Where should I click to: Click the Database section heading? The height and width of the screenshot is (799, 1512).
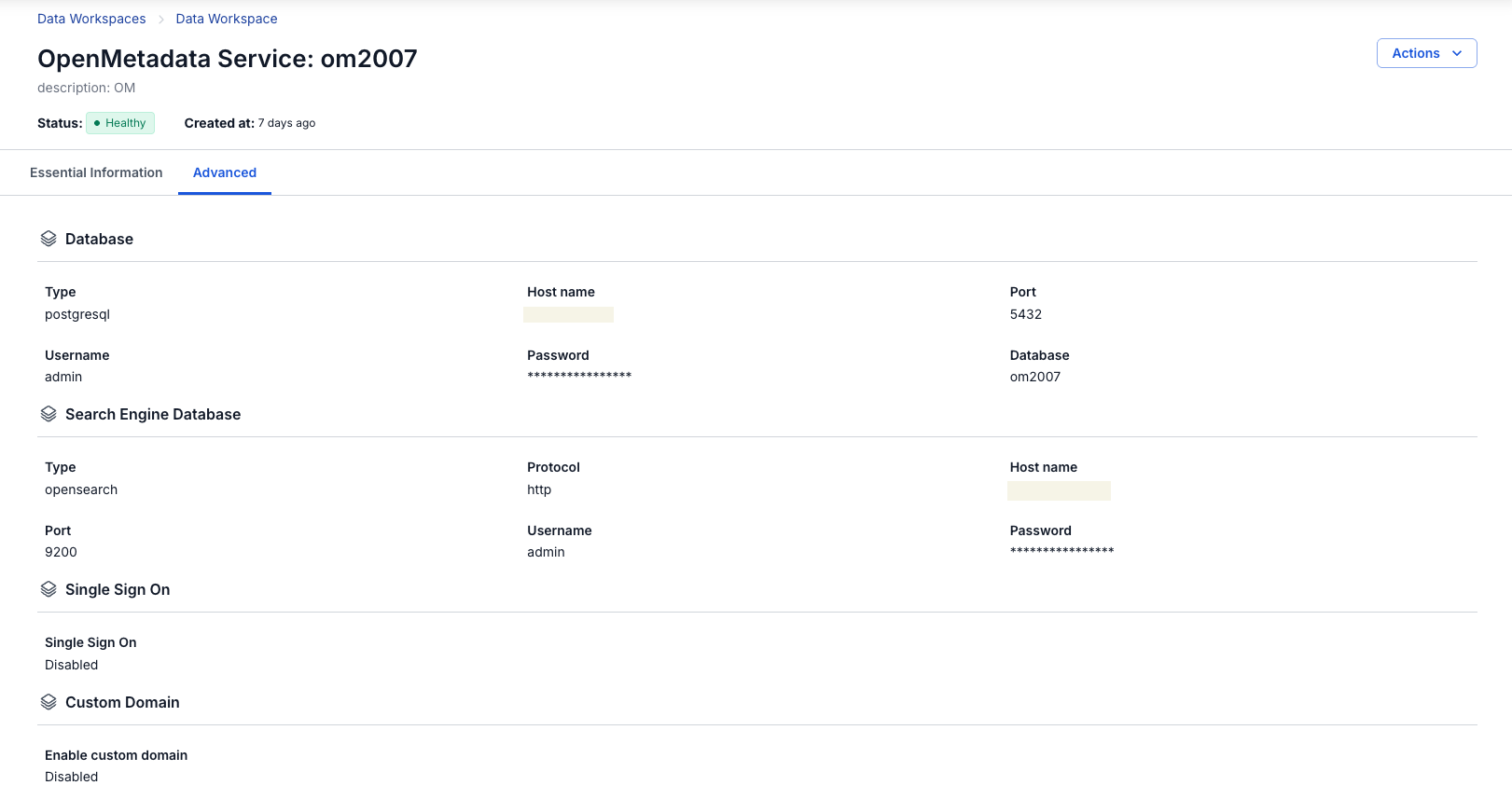tap(99, 239)
